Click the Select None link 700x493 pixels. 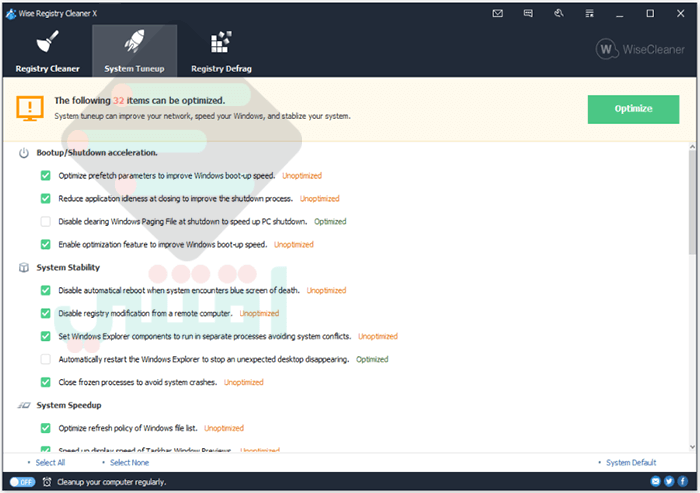click(129, 463)
